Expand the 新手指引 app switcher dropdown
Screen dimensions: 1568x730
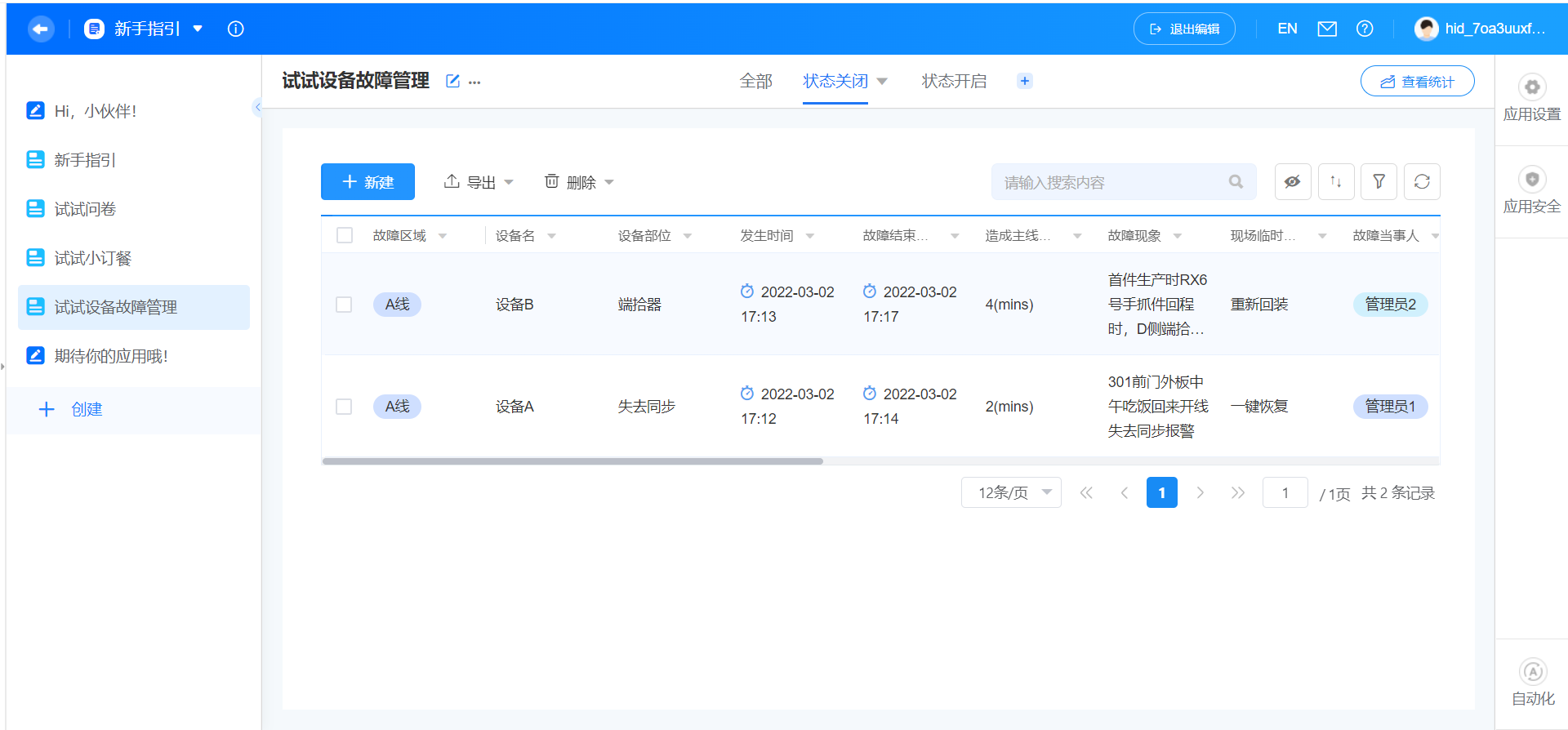198,29
